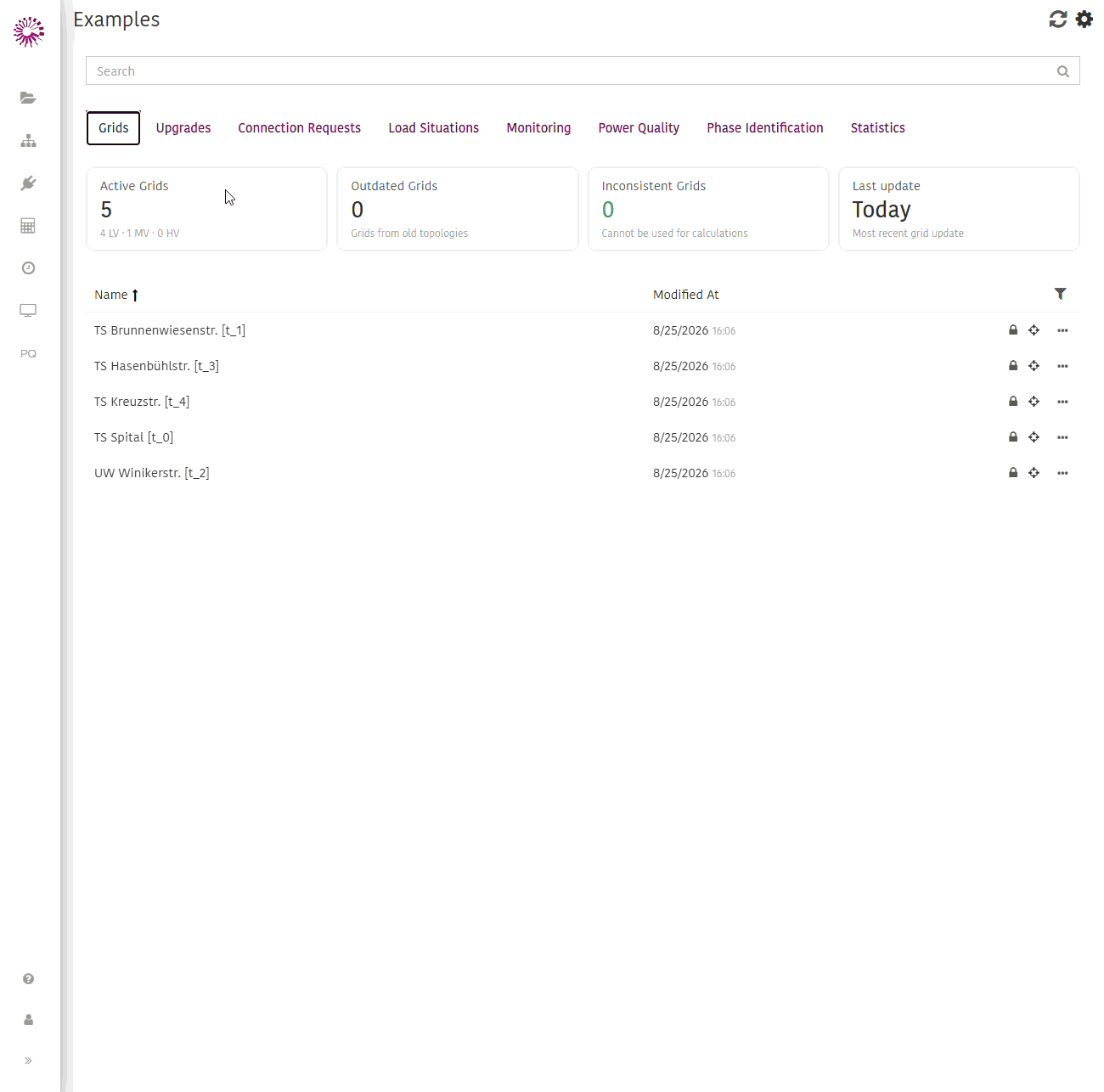This screenshot has height=1092, width=1104.
Task: Click the Inconsistent Grids summary card
Action: coord(708,209)
